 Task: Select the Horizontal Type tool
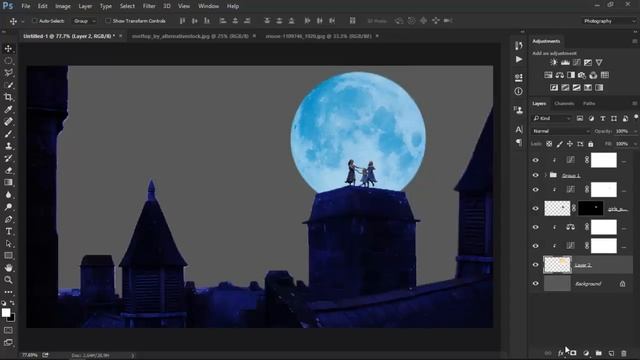(x=8, y=231)
